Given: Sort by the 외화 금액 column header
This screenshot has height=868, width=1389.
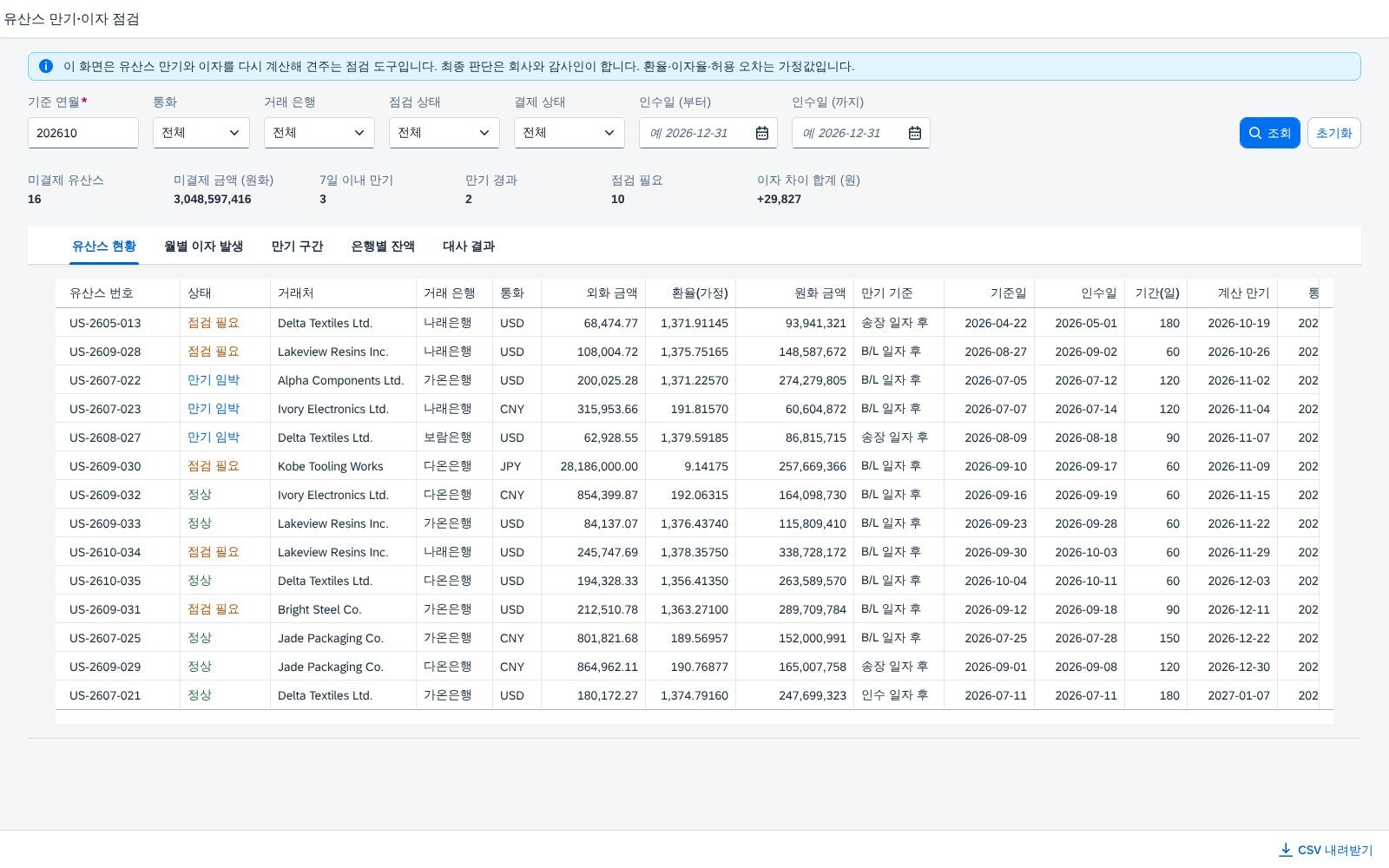Looking at the screenshot, I should 594,293.
